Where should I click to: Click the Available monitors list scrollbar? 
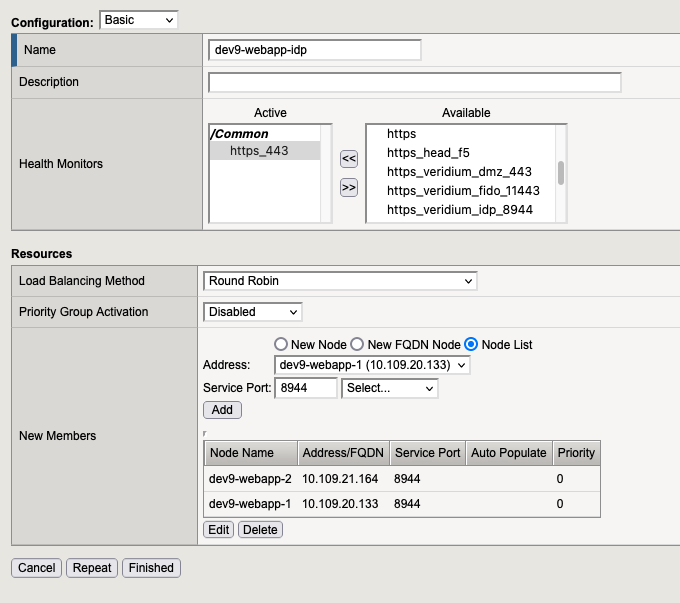(561, 172)
